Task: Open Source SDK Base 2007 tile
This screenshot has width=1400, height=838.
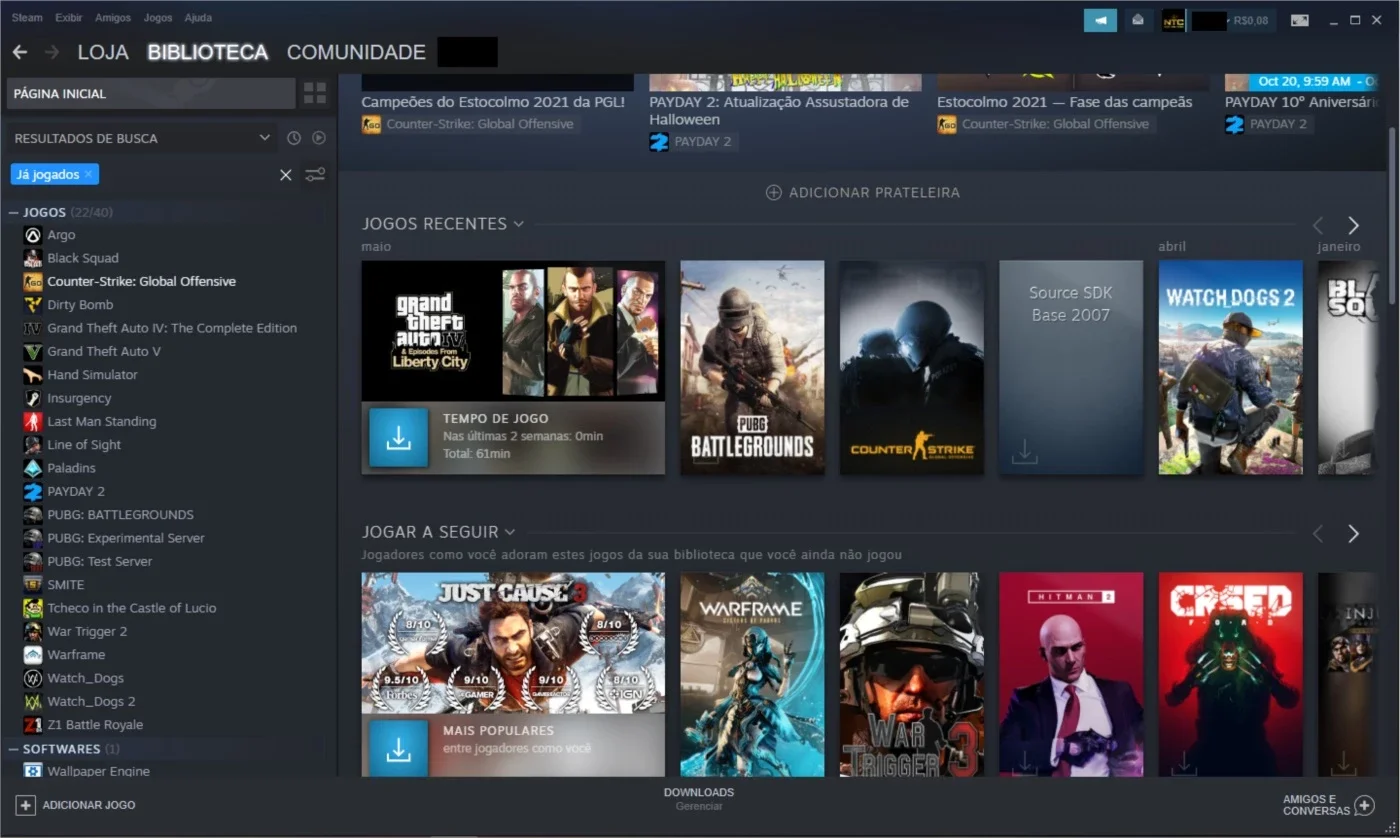Action: point(1071,367)
